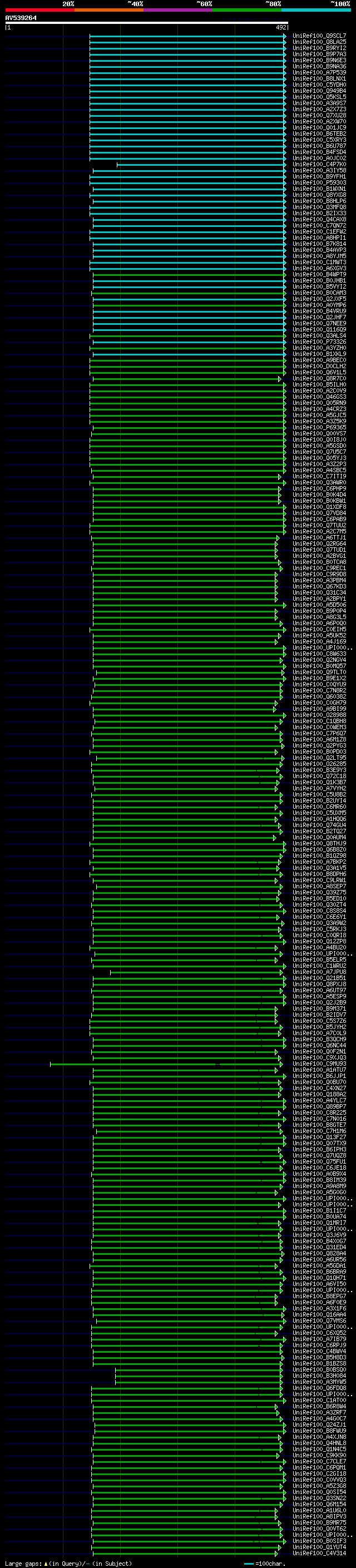Click label UniRef100_A6P0Q0
The height and width of the screenshot is (1568, 356).
coord(319,624)
